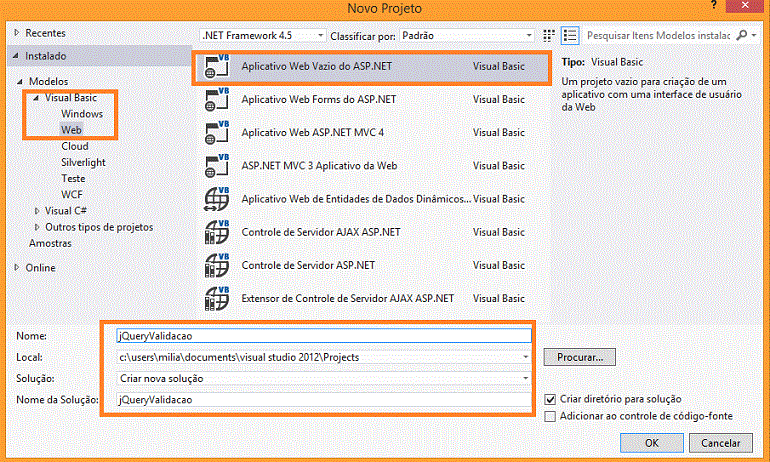Image resolution: width=770 pixels, height=462 pixels.
Task: Select the Web category
Action: pos(71,130)
